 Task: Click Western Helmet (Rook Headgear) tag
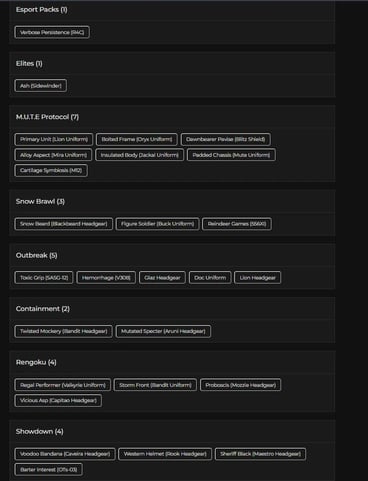(x=165, y=454)
